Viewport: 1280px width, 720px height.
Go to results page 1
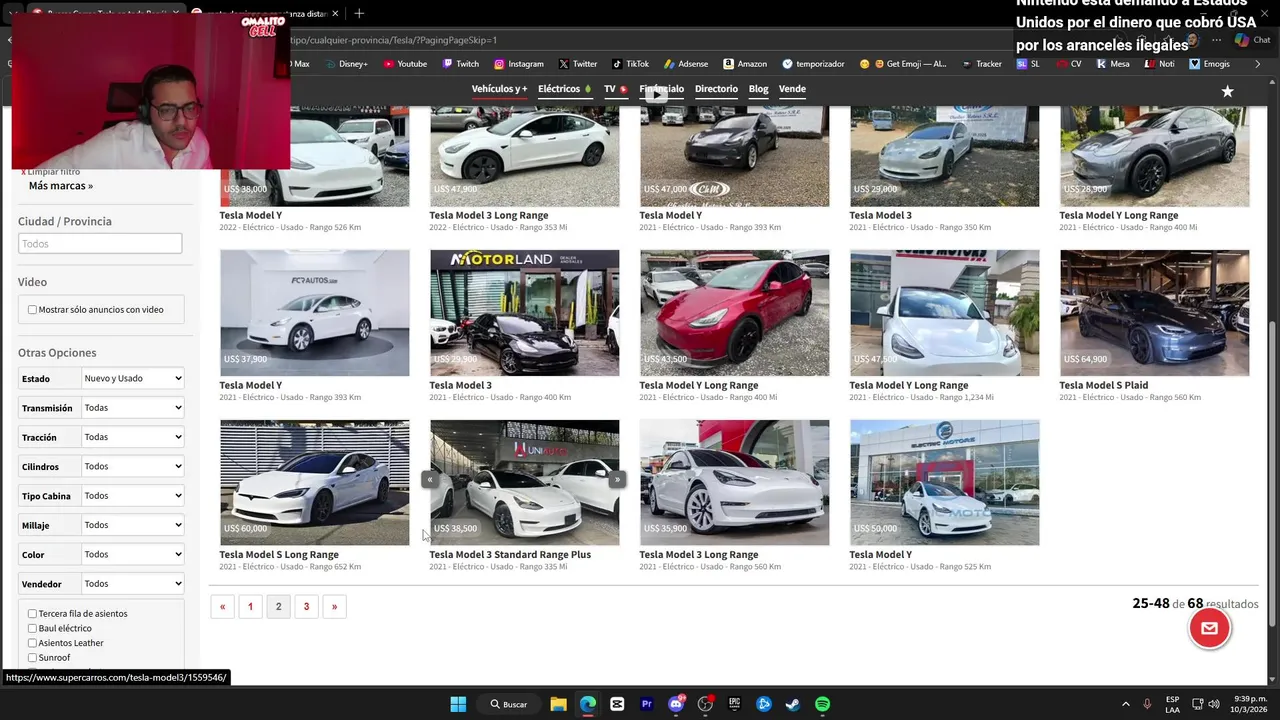tap(250, 606)
